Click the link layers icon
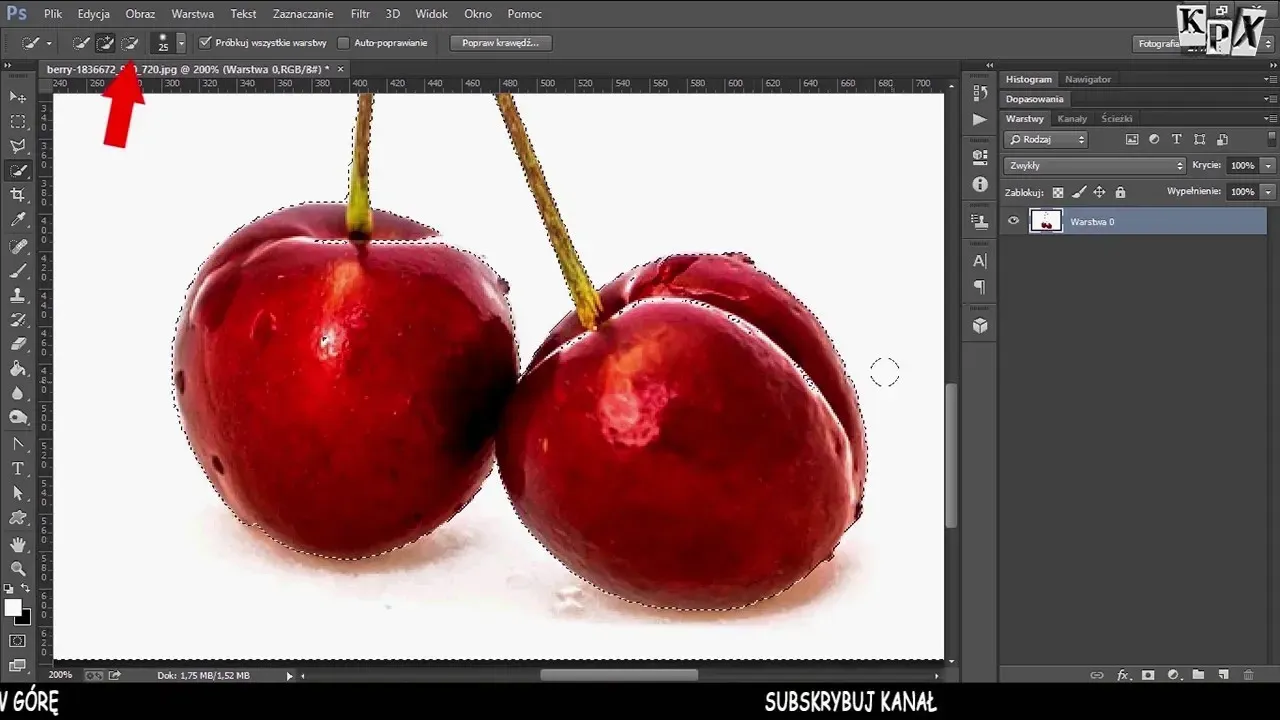 coord(1097,675)
